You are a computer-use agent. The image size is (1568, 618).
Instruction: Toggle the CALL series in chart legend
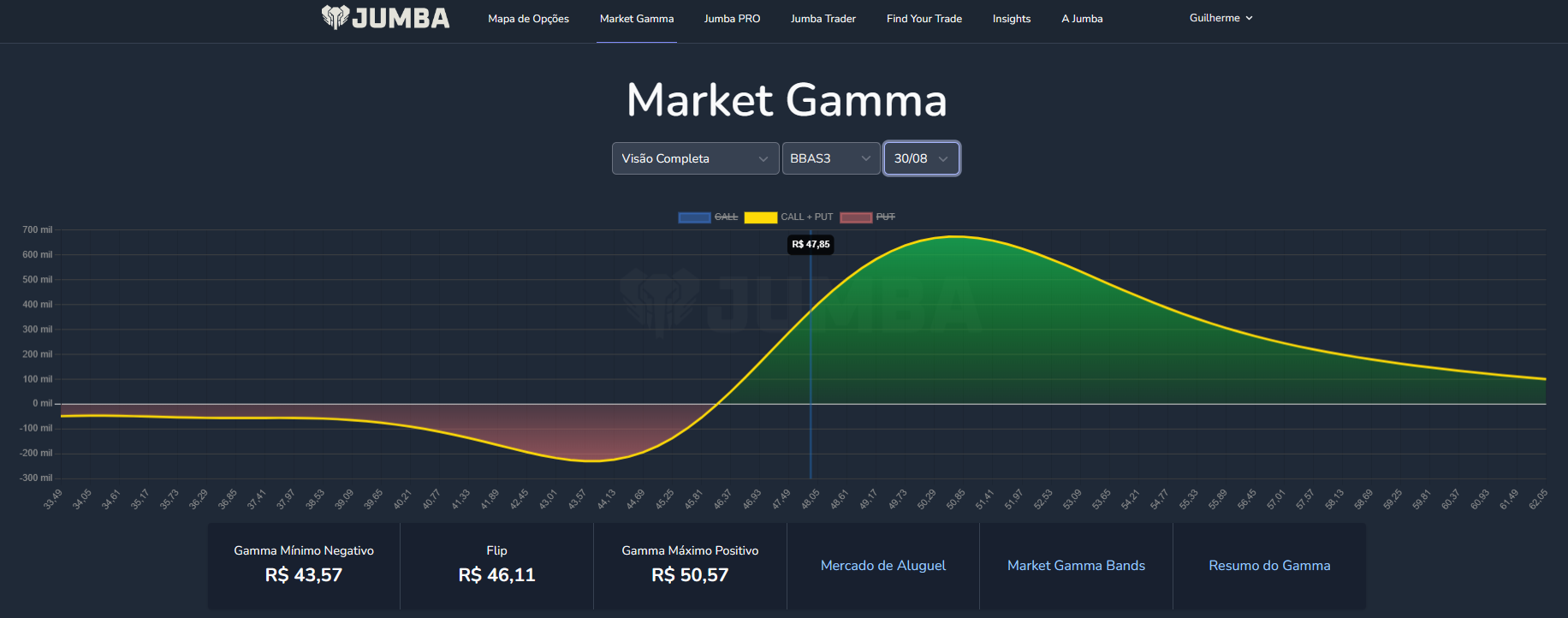[x=708, y=217]
